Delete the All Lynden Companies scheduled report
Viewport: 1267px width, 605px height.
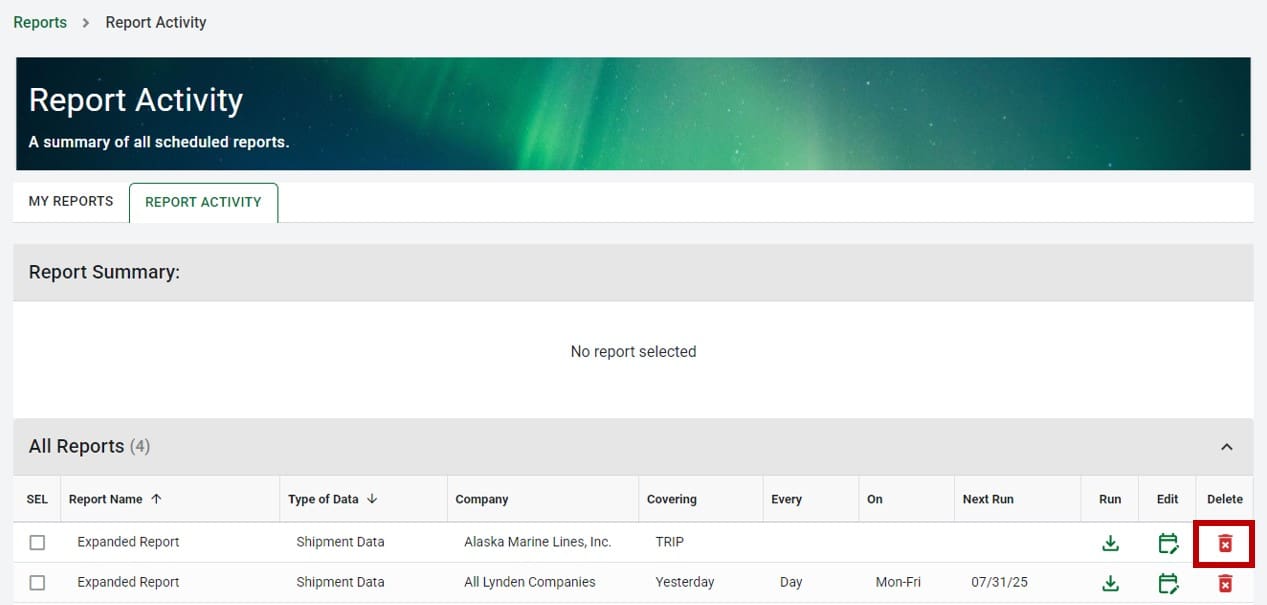1222,582
